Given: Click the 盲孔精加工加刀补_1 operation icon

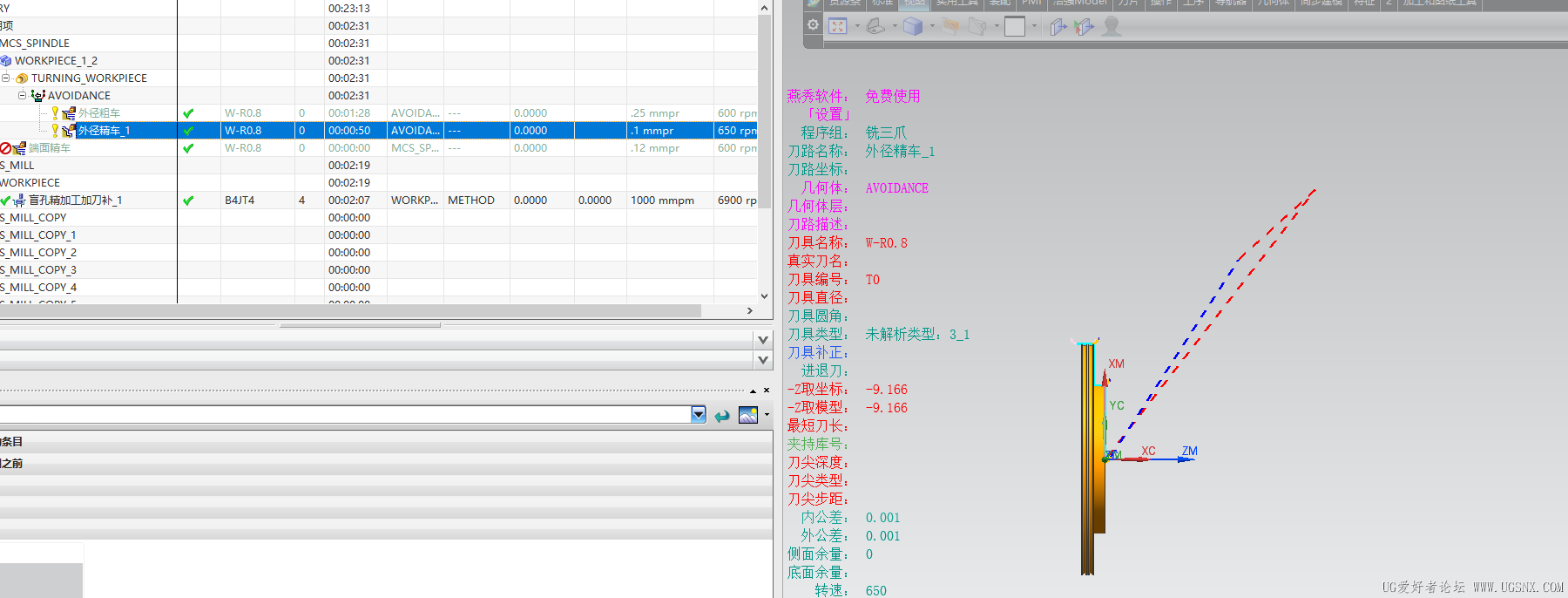Looking at the screenshot, I should click(19, 200).
